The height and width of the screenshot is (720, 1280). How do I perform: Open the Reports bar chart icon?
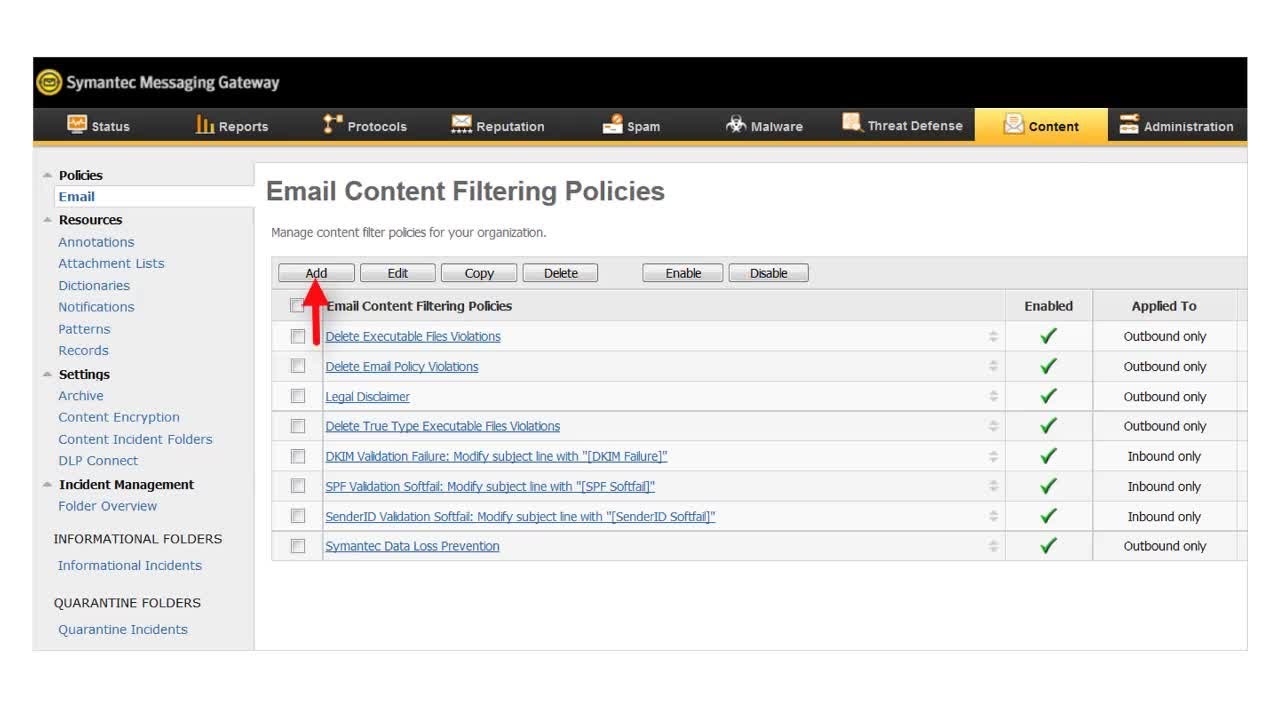pyautogui.click(x=205, y=125)
